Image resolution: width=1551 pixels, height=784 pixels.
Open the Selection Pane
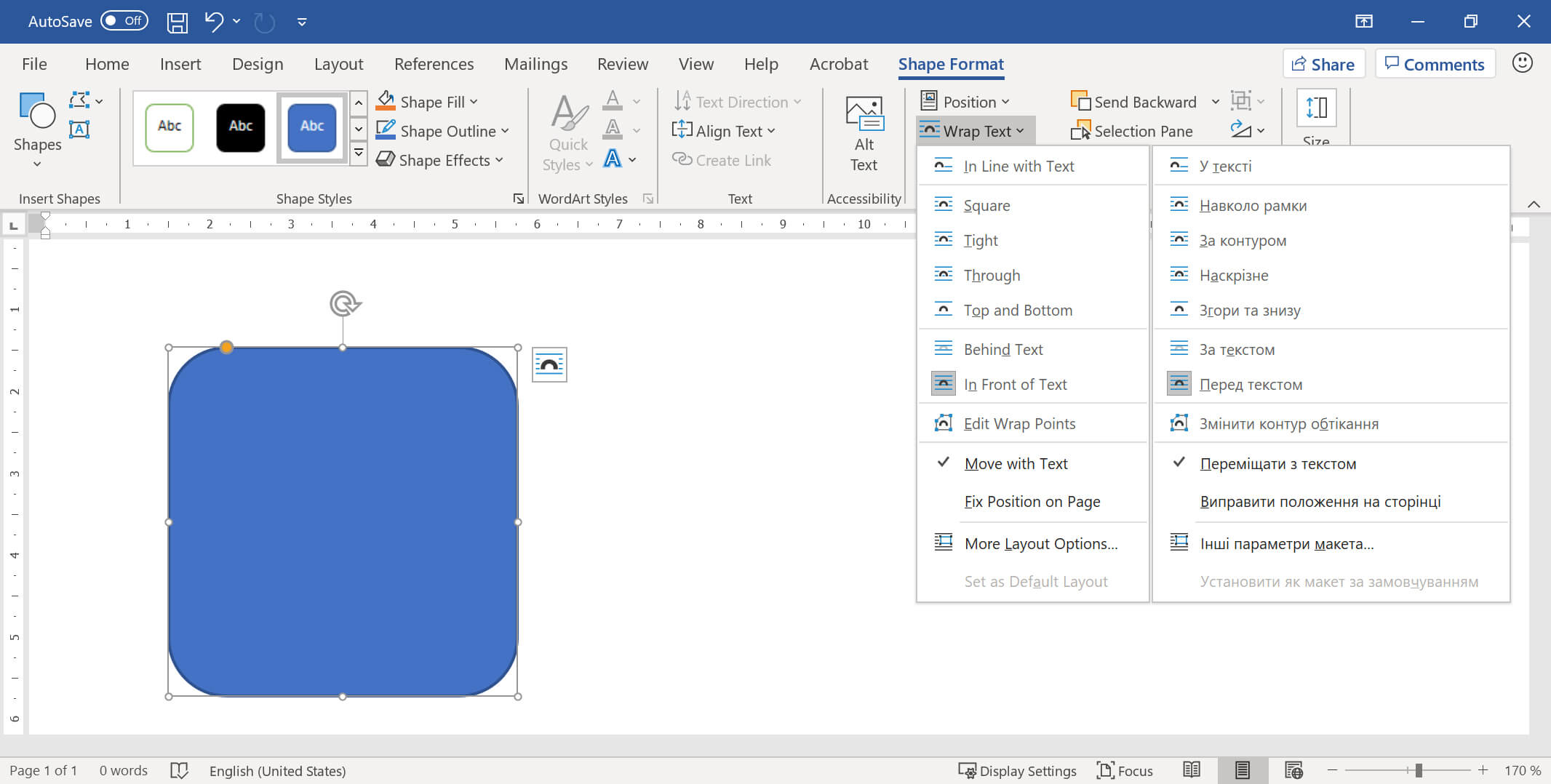click(1132, 131)
